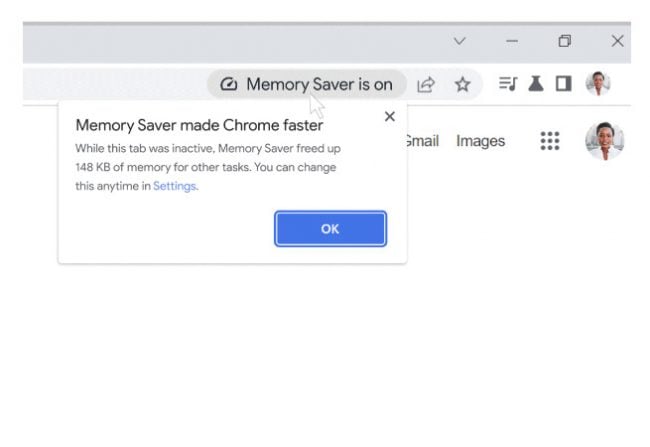The height and width of the screenshot is (447, 650).
Task: Bookmark this tab with the star icon
Action: coord(462,85)
